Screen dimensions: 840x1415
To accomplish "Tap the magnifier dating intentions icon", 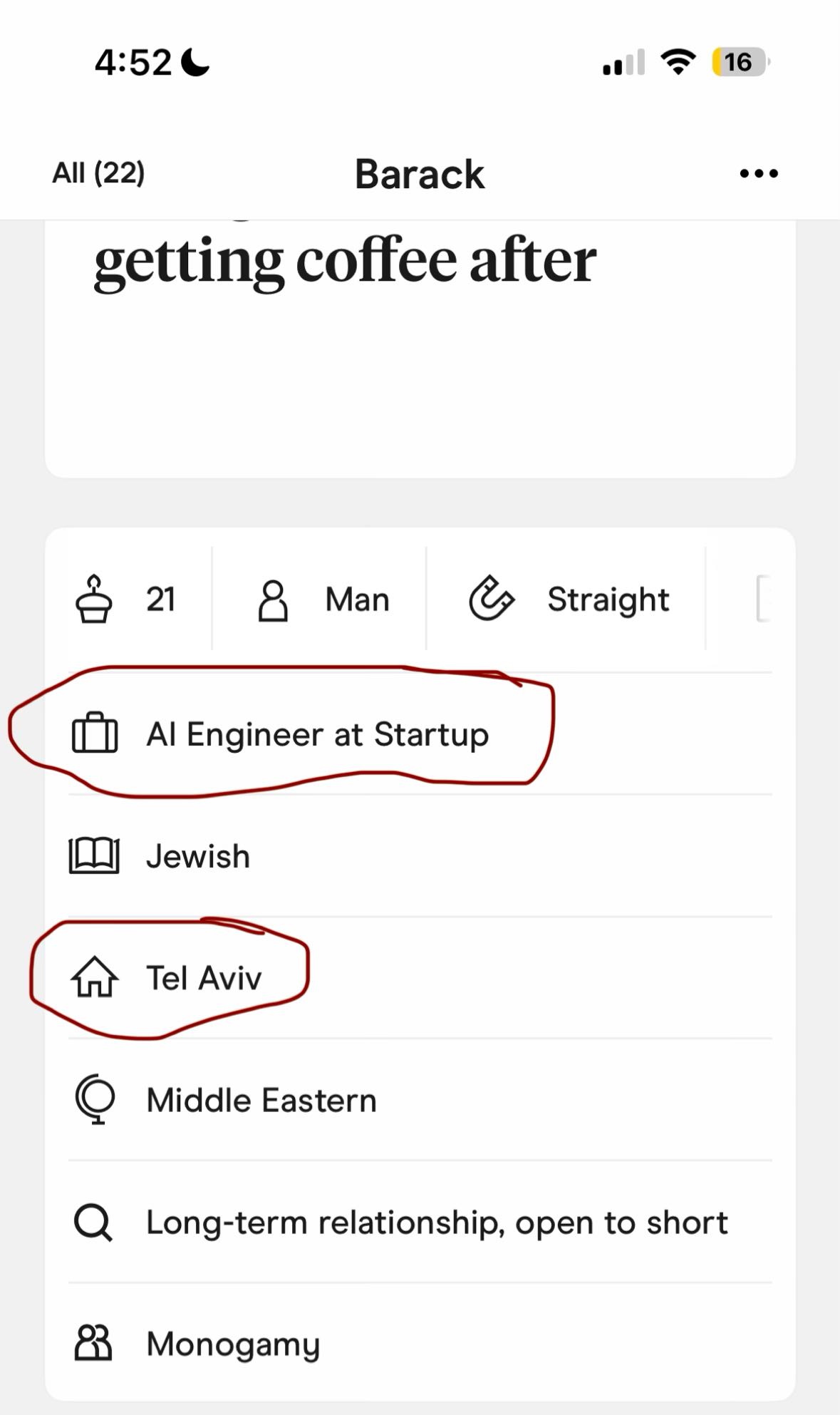I will click(x=93, y=1223).
